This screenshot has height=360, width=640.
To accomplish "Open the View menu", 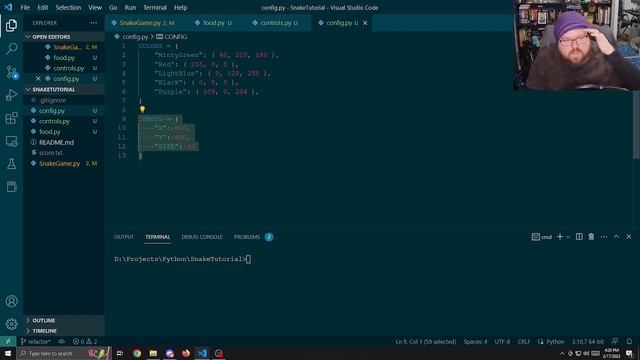I will coord(95,7).
